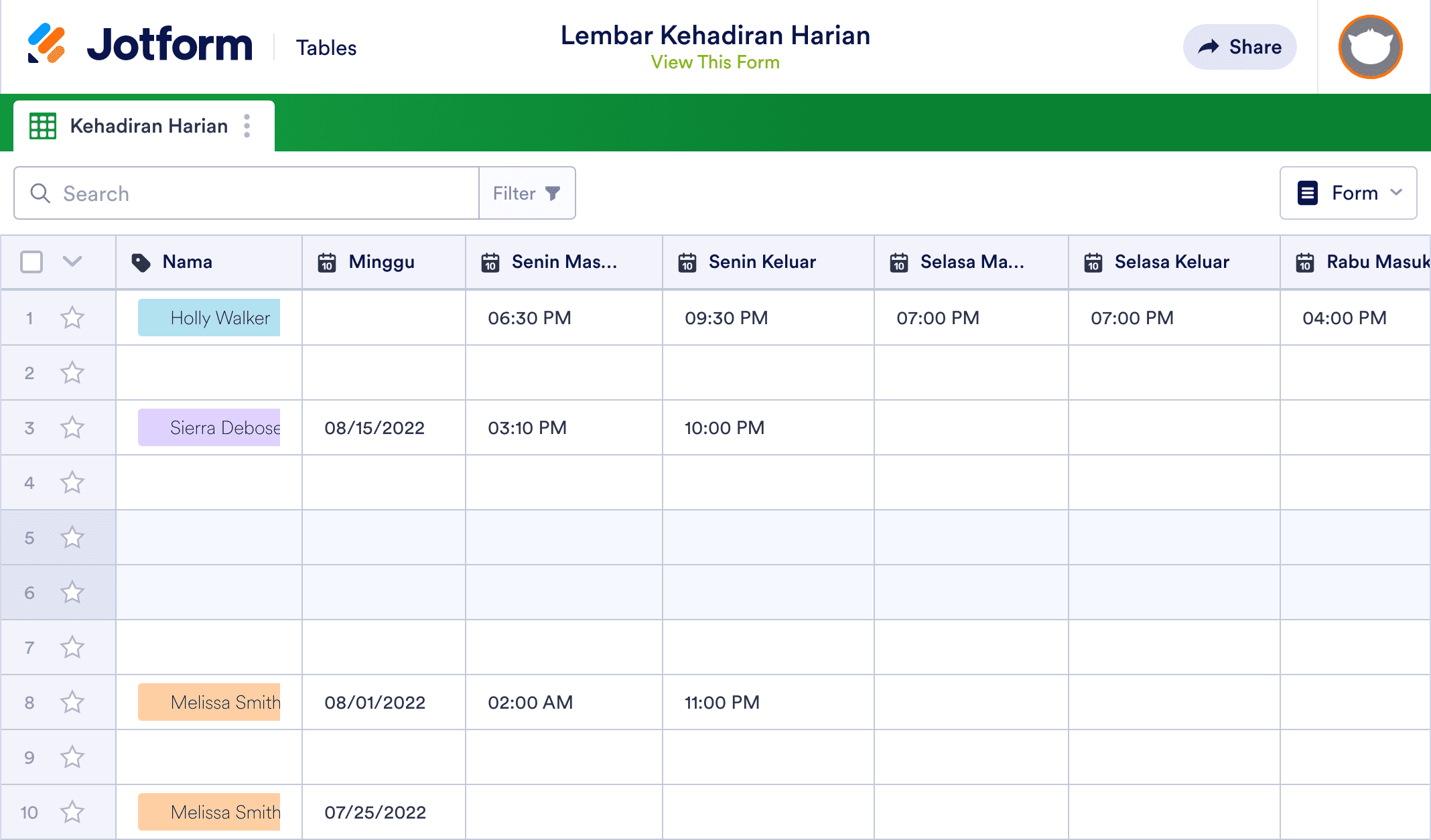The image size is (1431, 840).
Task: Click the Tables label in the top bar
Action: click(x=326, y=47)
